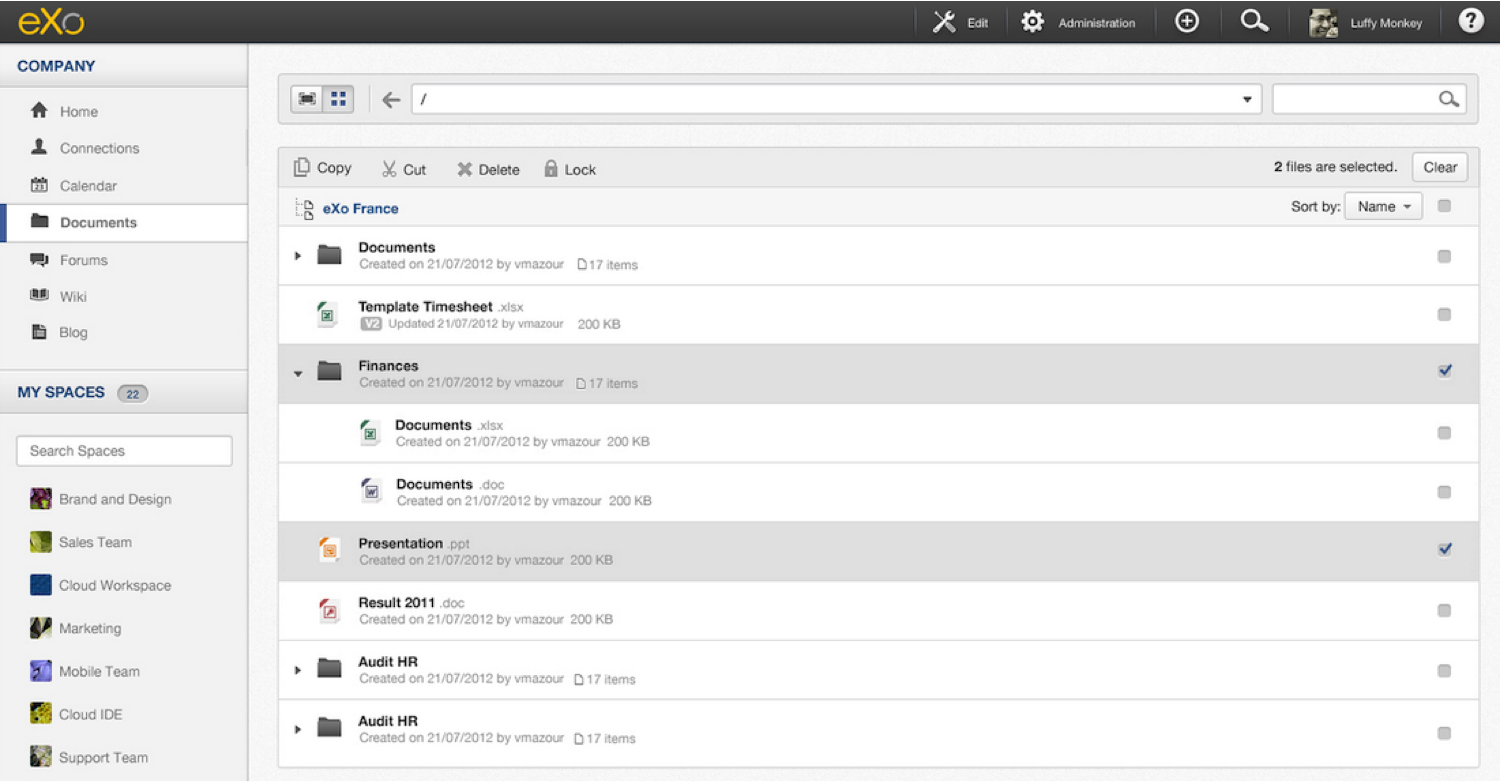Image resolution: width=1500 pixels, height=782 pixels.
Task: Collapse the Finances folder tree arrow
Action: pyautogui.click(x=298, y=373)
